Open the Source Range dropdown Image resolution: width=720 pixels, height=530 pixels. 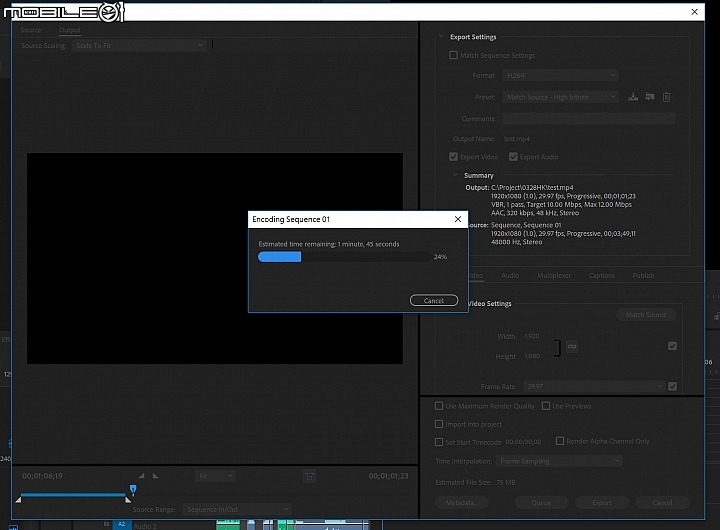pyautogui.click(x=237, y=509)
